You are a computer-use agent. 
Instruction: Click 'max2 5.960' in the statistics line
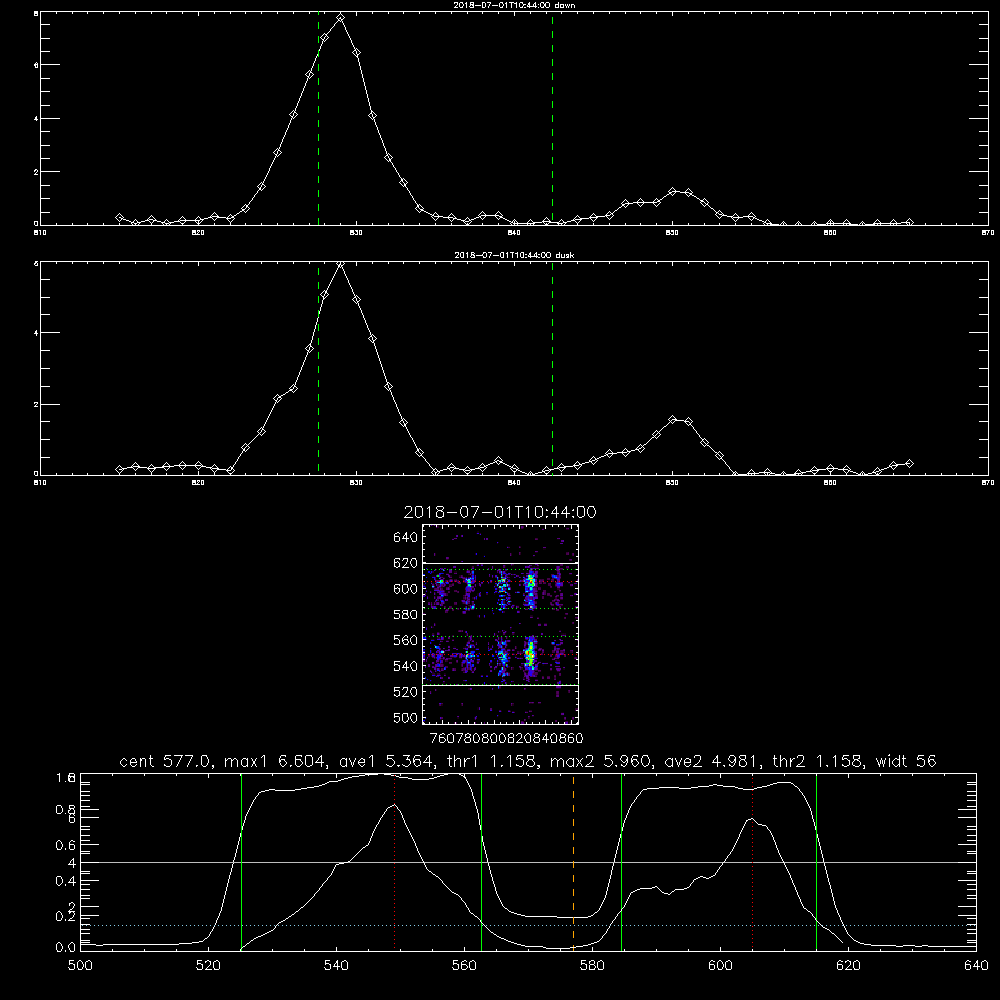[598, 761]
